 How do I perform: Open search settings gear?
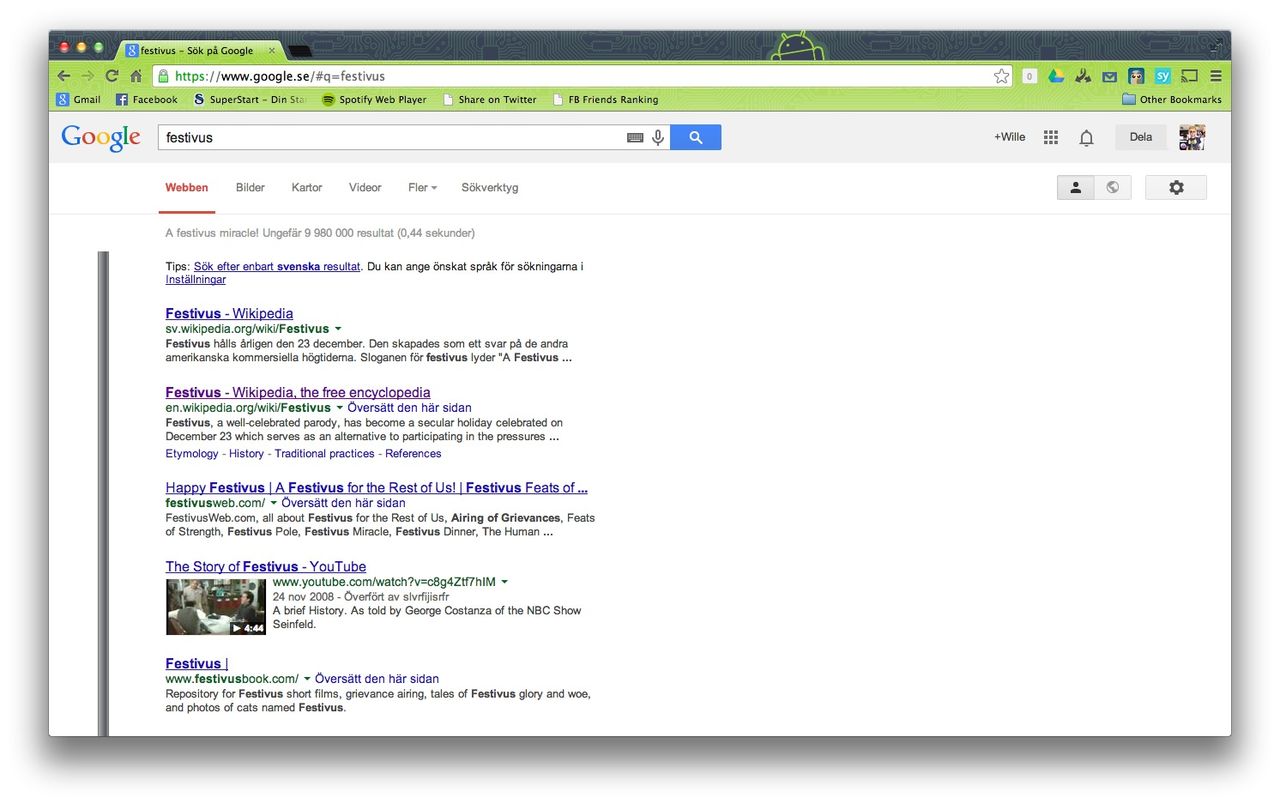pyautogui.click(x=1176, y=187)
